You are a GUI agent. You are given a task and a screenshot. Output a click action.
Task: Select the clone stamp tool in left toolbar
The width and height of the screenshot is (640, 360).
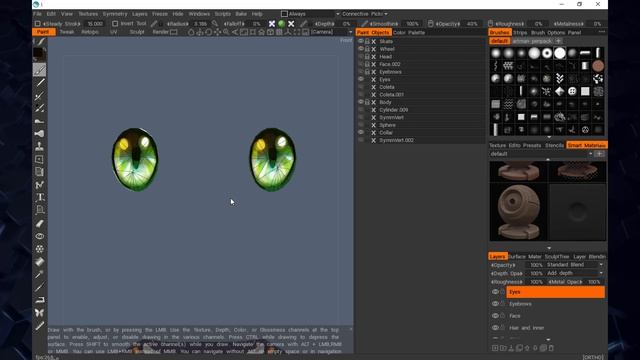coord(40,147)
